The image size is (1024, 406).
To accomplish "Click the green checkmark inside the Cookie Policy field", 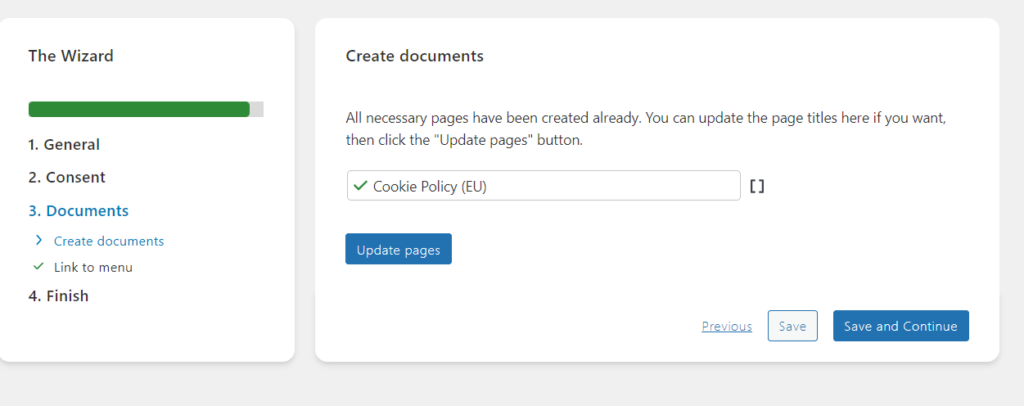I will tap(360, 186).
